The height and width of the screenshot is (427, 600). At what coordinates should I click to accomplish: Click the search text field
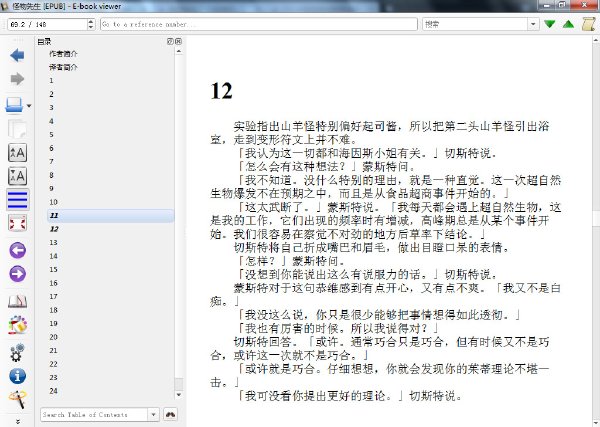click(x=476, y=24)
